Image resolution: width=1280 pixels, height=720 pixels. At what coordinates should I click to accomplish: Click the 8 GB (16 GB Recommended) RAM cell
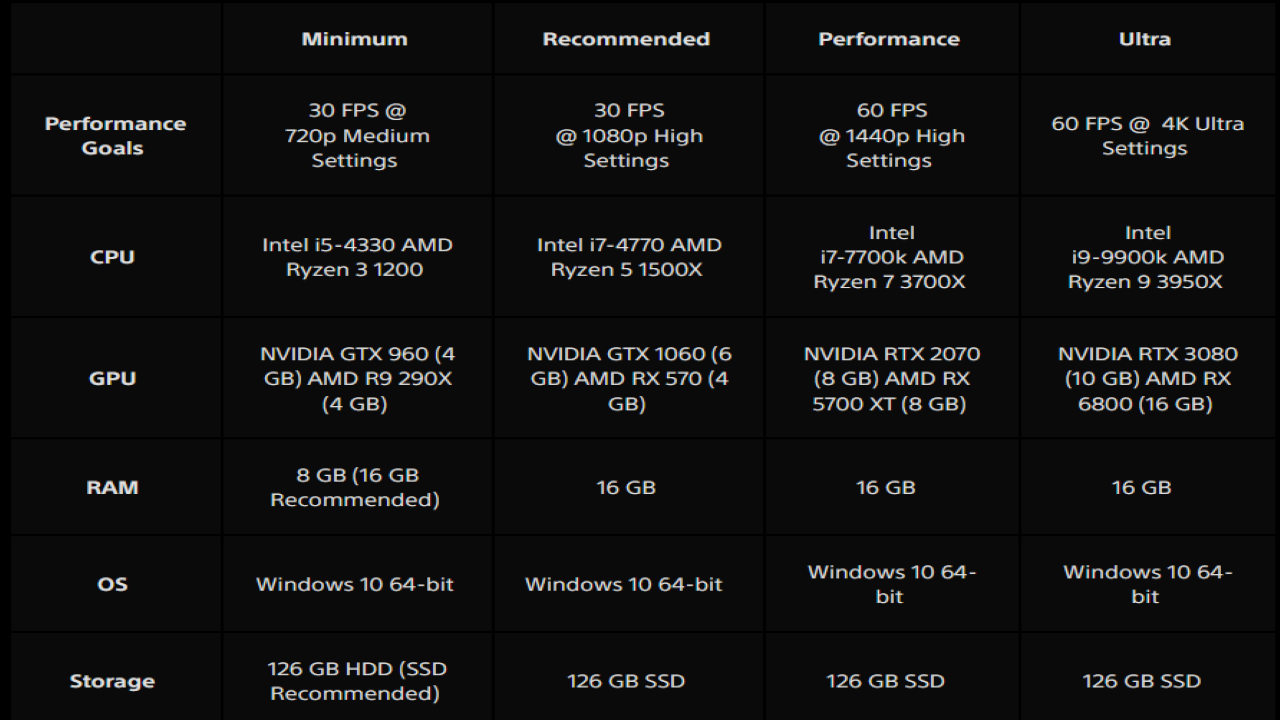[355, 487]
